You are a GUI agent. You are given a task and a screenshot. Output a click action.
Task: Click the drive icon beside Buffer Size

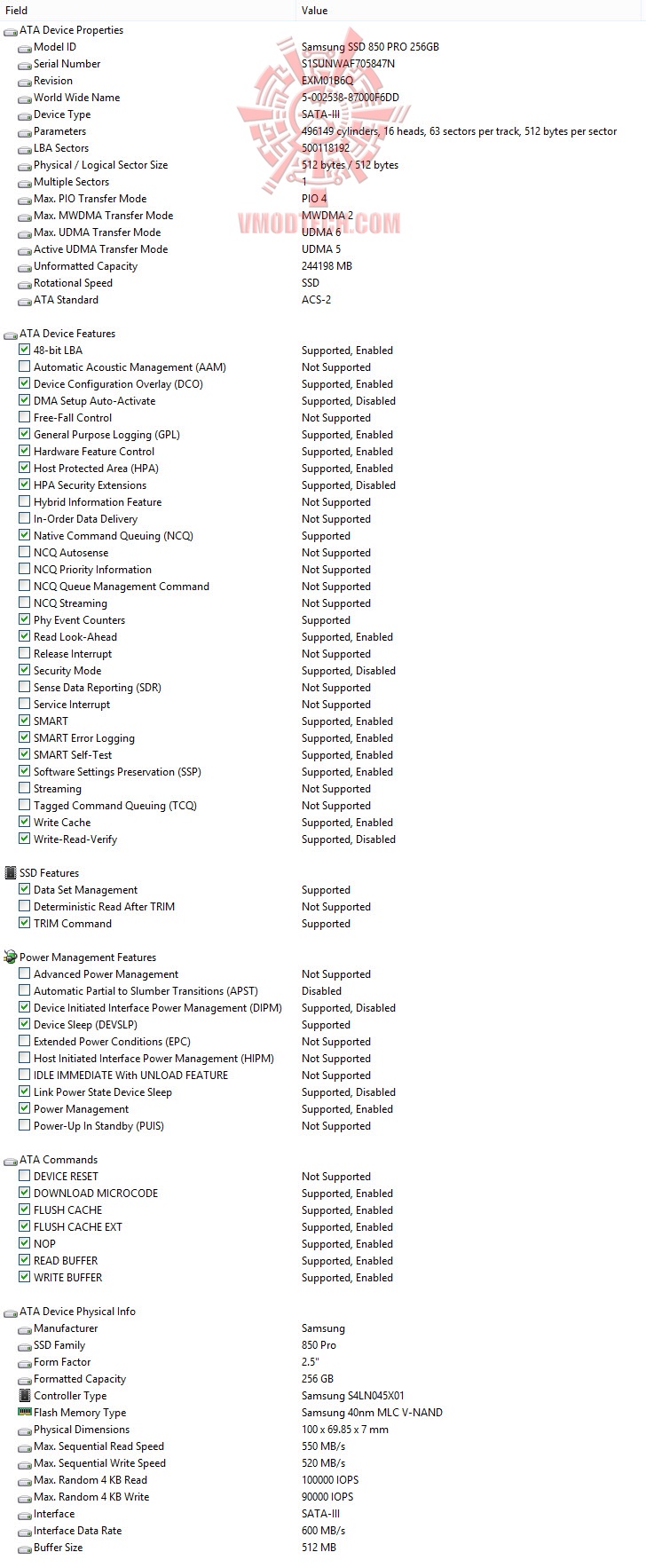(x=25, y=1548)
